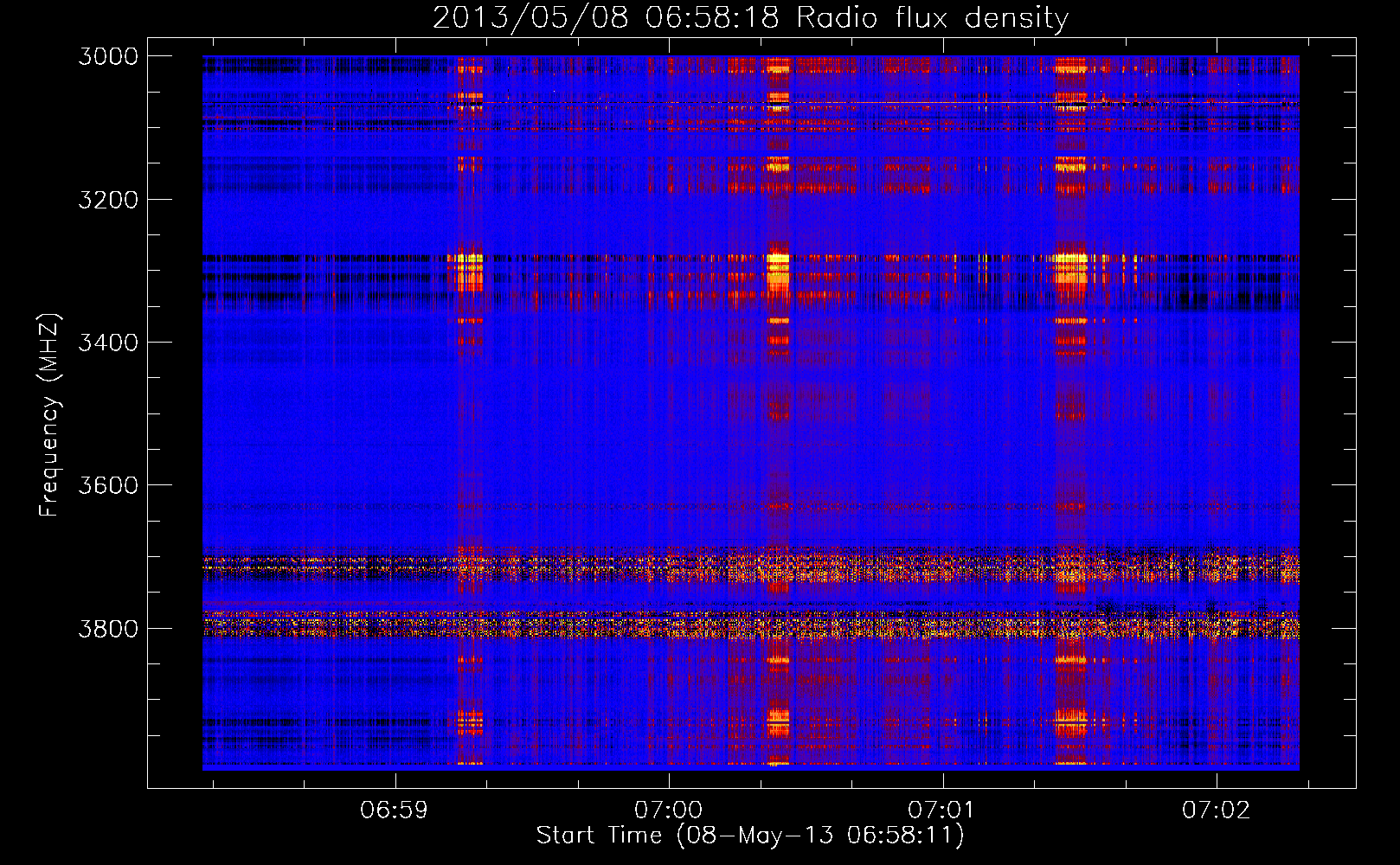Click the 07:02 time axis label
The image size is (1400, 865).
[x=1217, y=811]
